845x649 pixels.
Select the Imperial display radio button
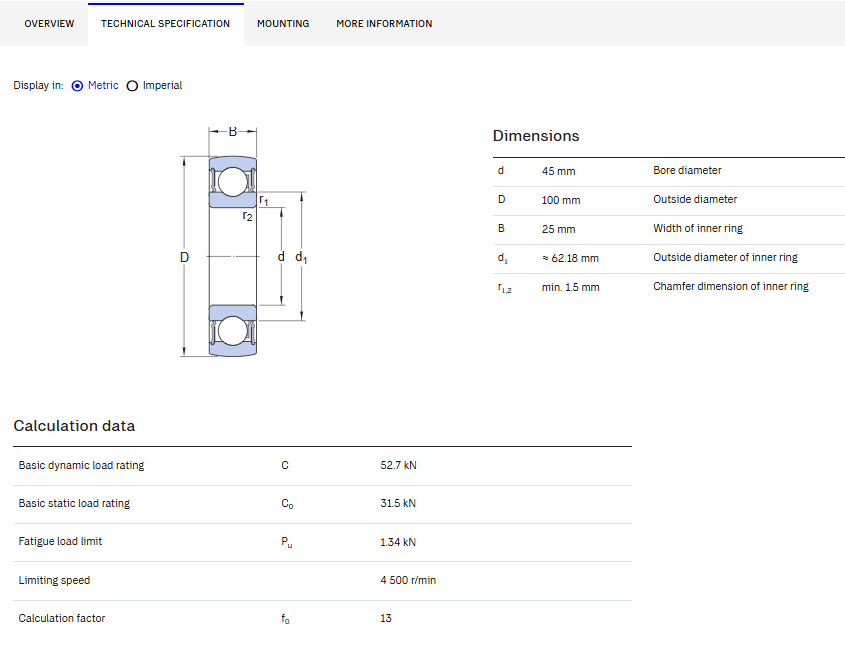[x=132, y=86]
